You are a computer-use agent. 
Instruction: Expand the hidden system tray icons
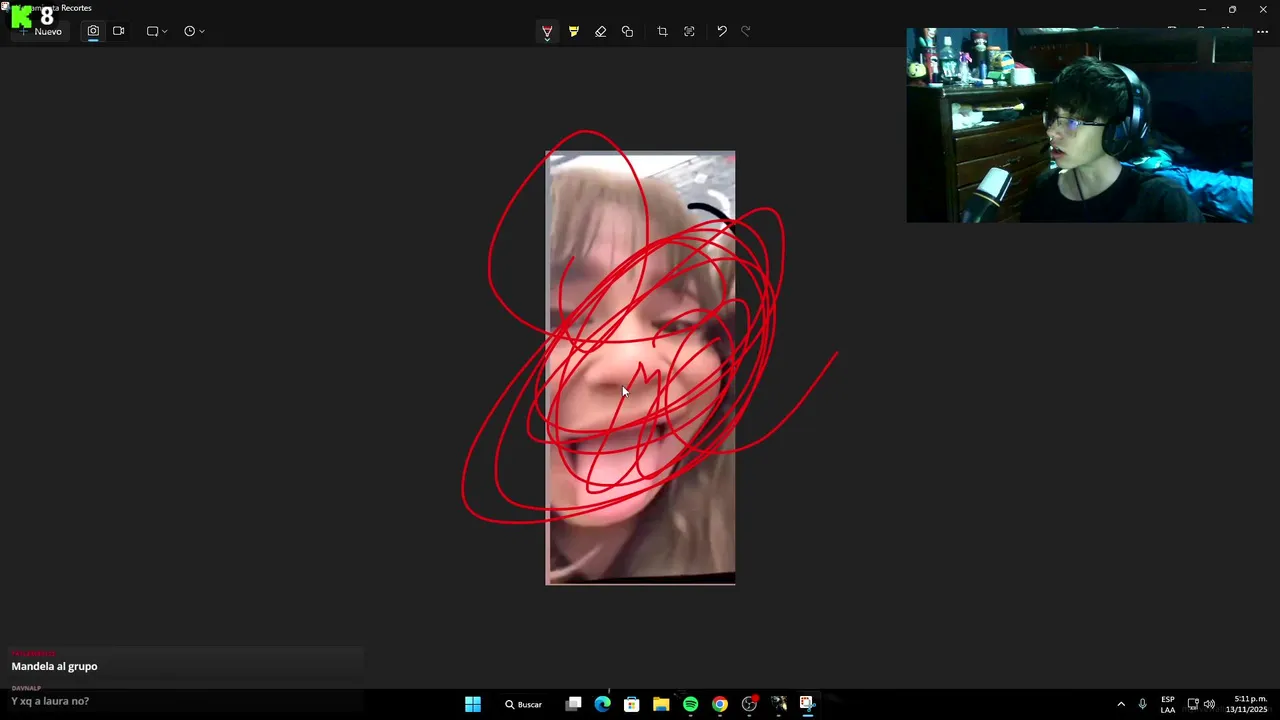click(x=1121, y=704)
